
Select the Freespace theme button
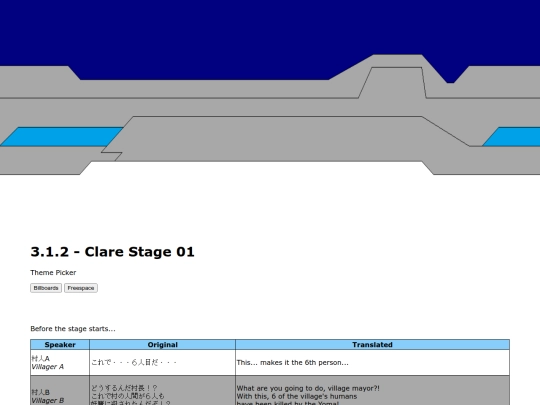point(81,288)
